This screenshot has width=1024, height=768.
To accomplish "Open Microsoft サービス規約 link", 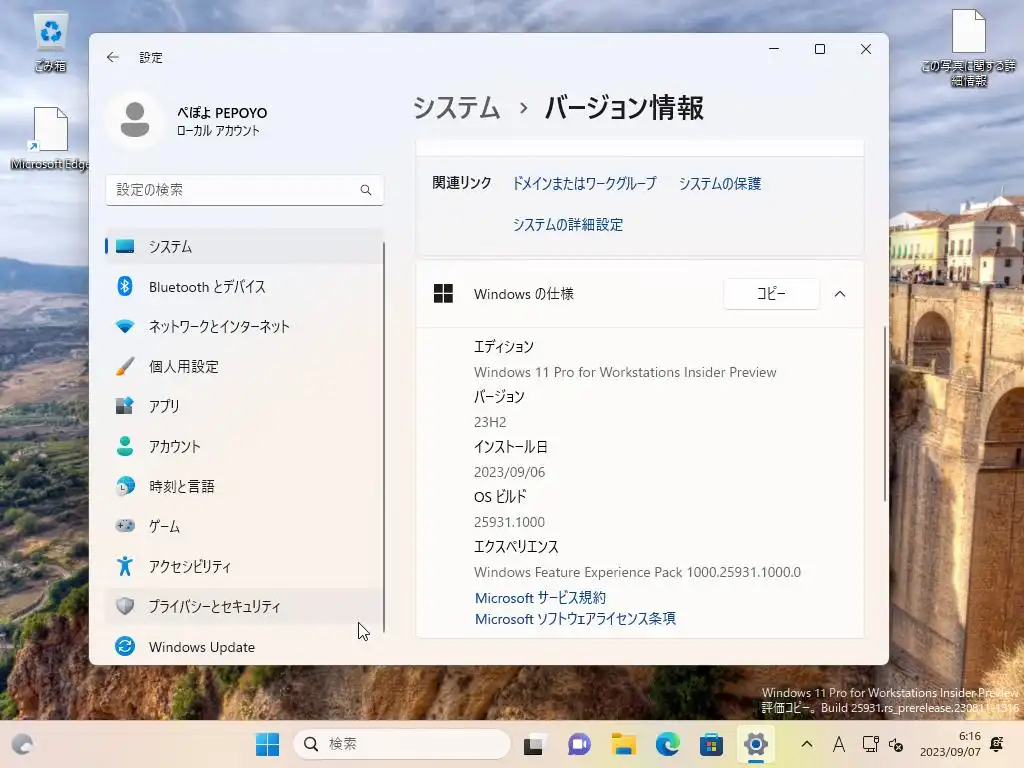I will [540, 598].
